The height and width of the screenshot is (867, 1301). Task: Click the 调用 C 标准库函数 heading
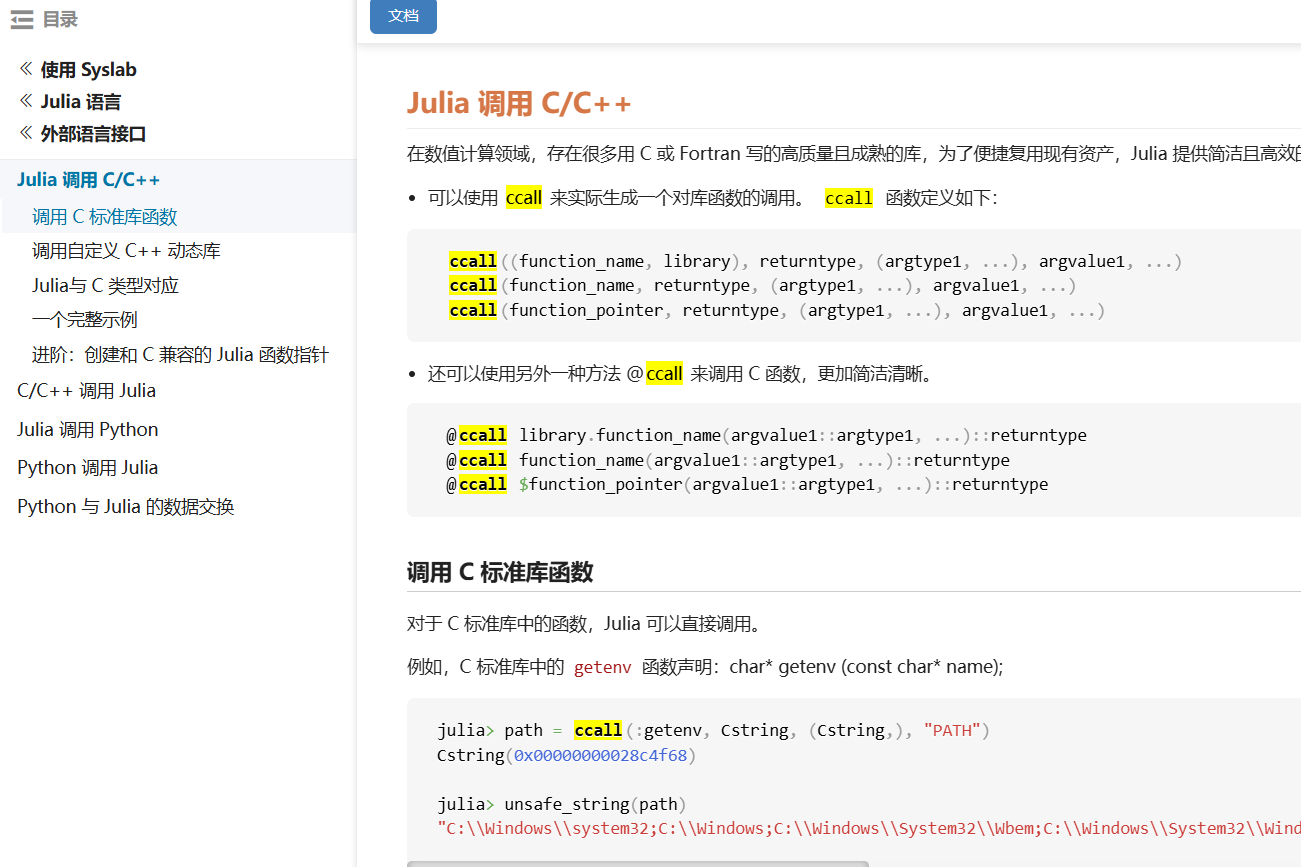point(500,572)
